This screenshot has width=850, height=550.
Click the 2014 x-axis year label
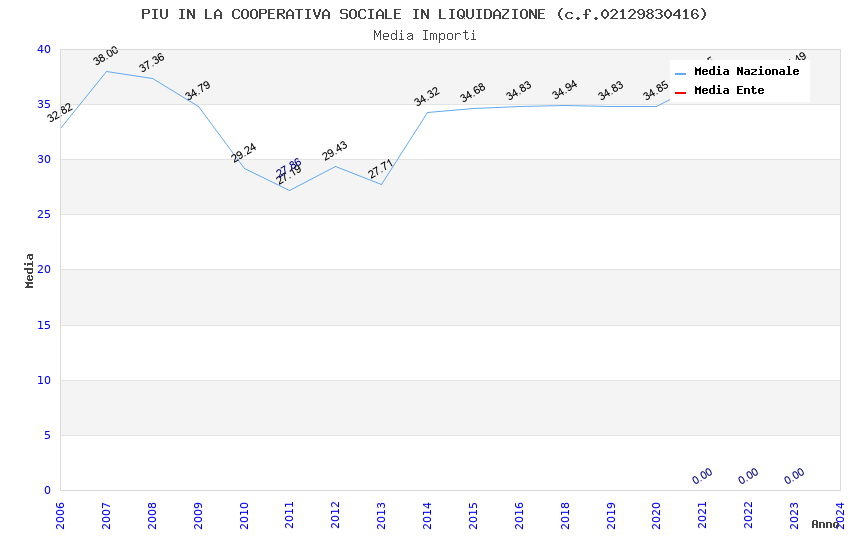(427, 515)
